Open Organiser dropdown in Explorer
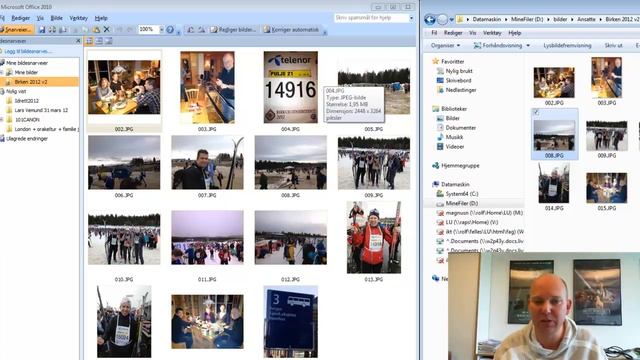The height and width of the screenshot is (360, 640). pyautogui.click(x=445, y=45)
